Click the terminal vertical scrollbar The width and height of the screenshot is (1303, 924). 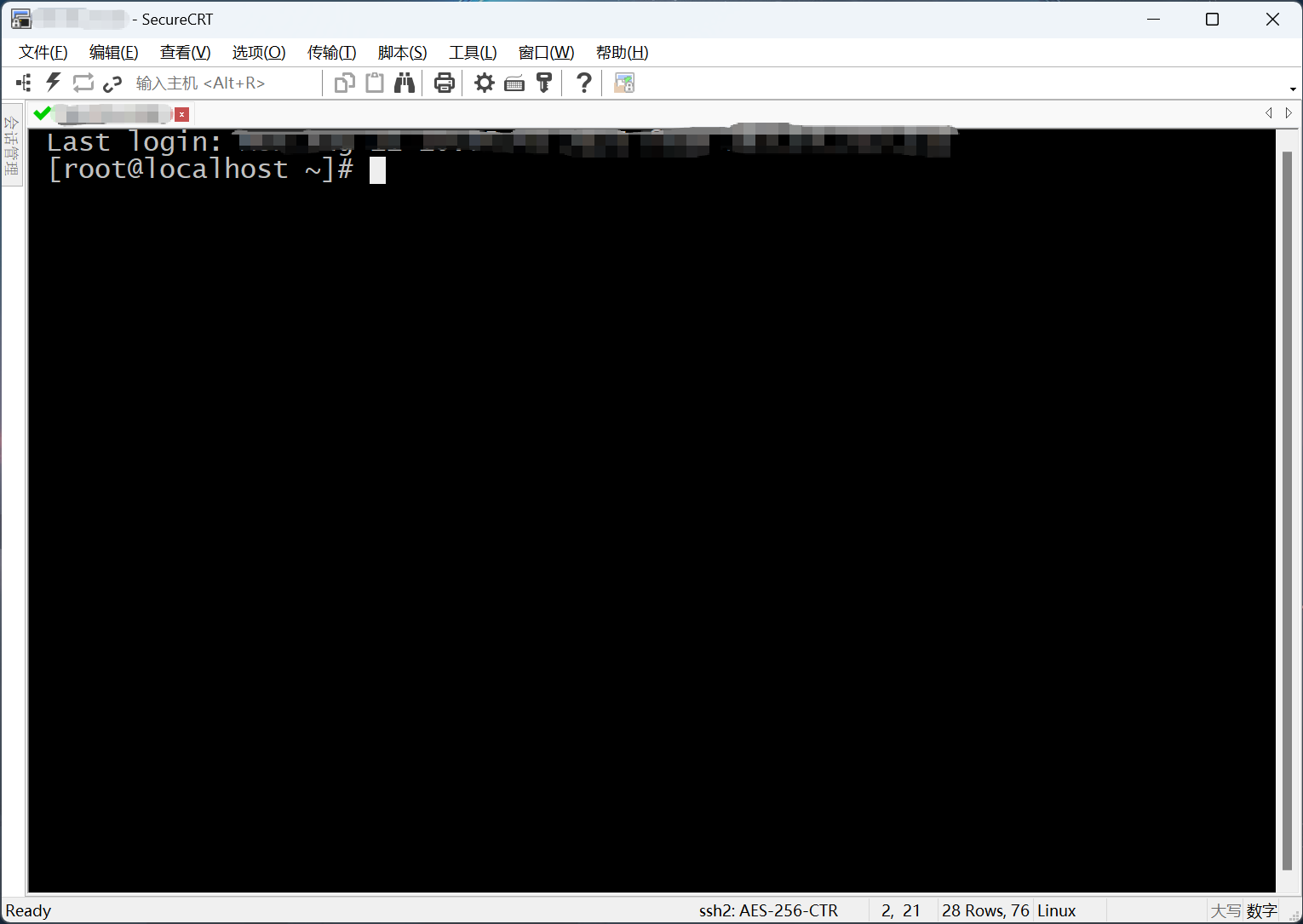click(x=1287, y=509)
